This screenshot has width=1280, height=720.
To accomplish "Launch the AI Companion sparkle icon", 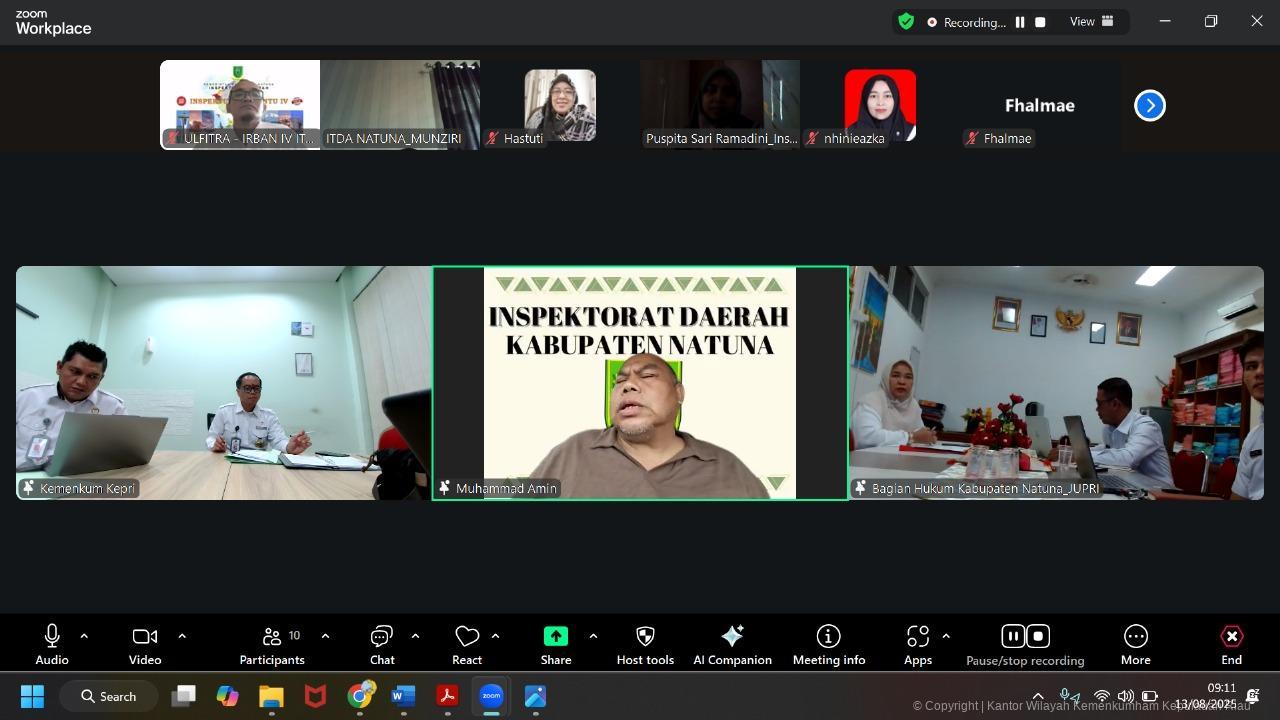I will click(x=732, y=637).
